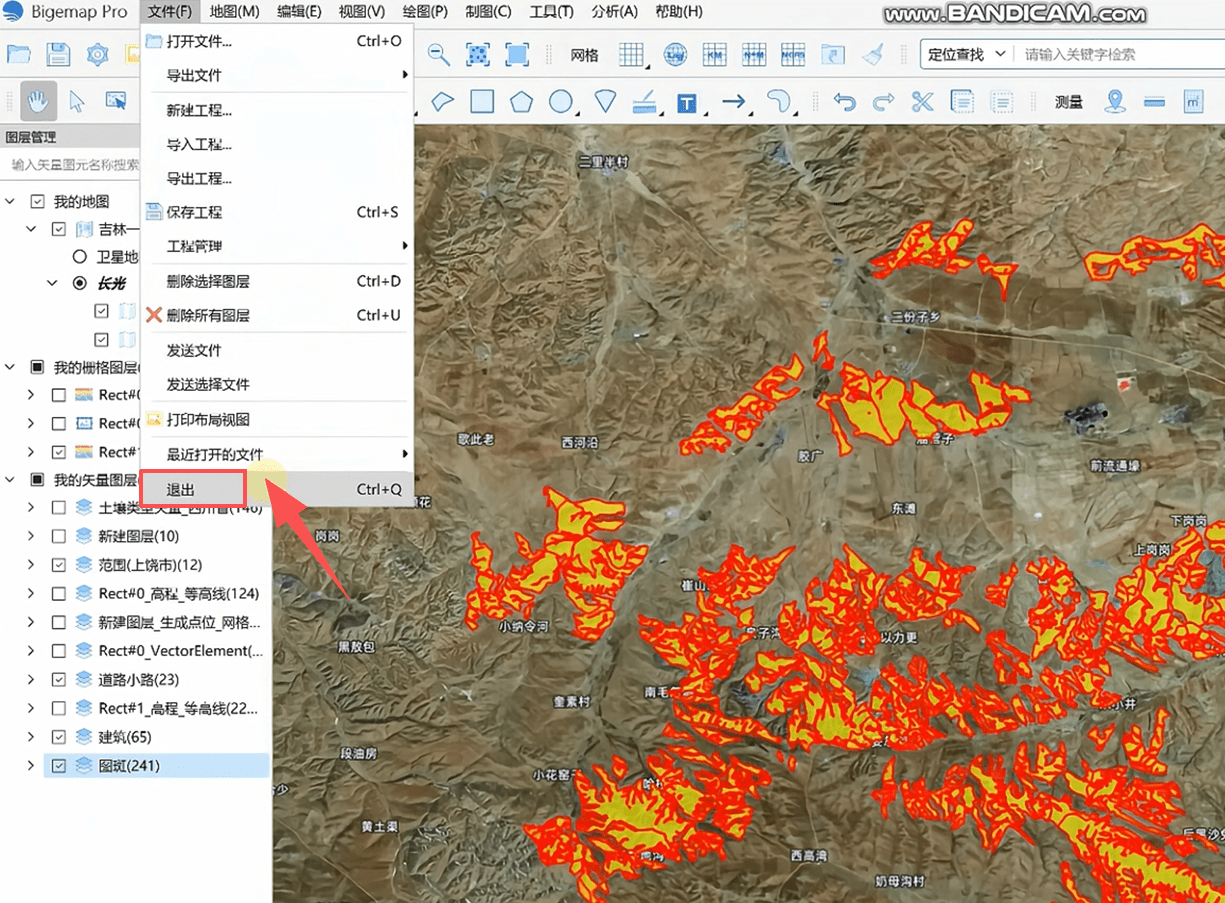Open the 分析(A) menu

[614, 12]
